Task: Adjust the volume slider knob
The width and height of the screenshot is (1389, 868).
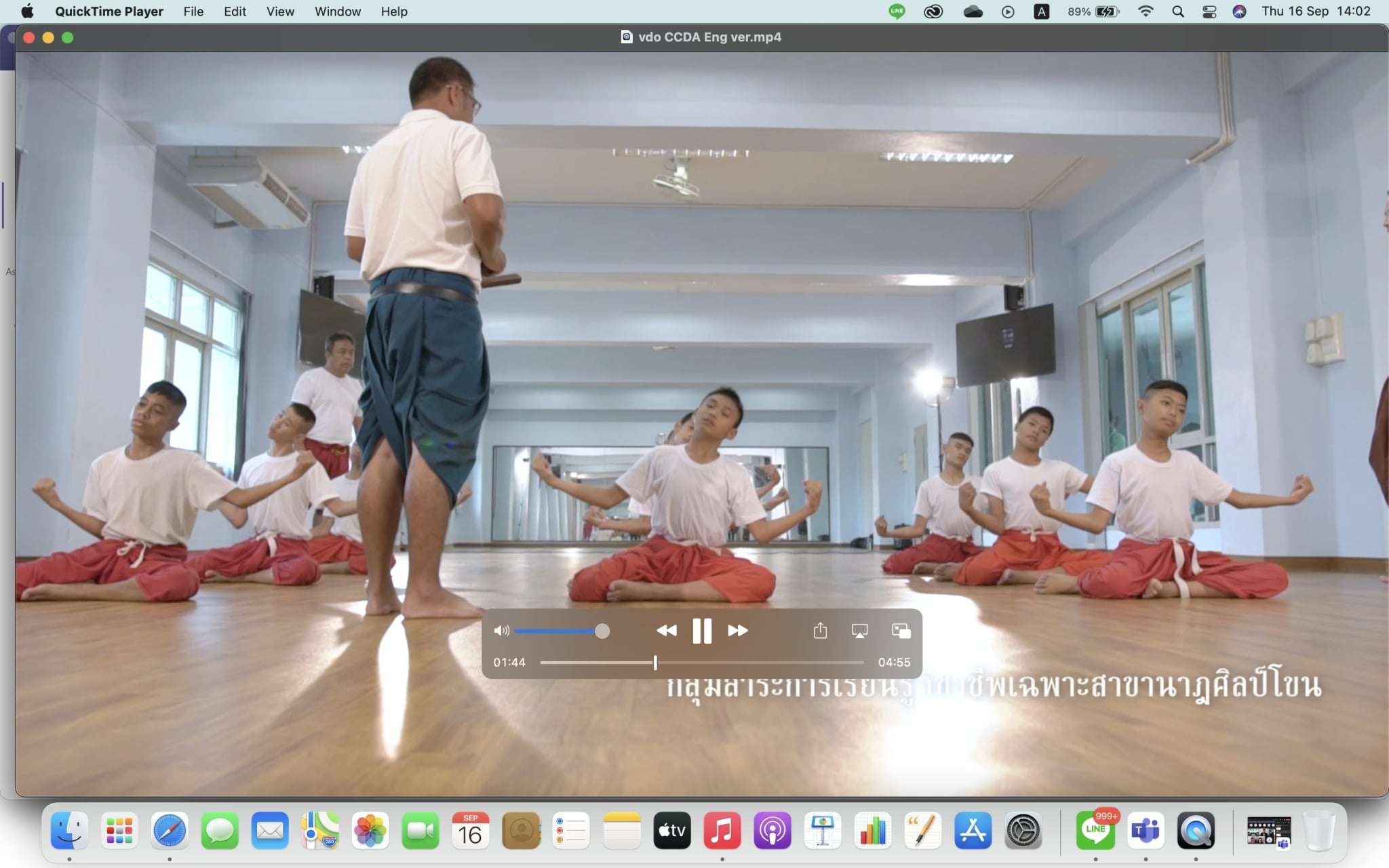Action: coord(602,631)
